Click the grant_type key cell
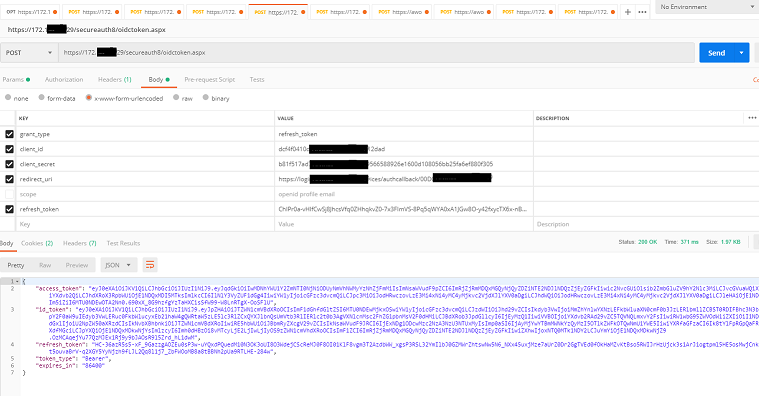The width and height of the screenshot is (759, 396). pyautogui.click(x=145, y=134)
